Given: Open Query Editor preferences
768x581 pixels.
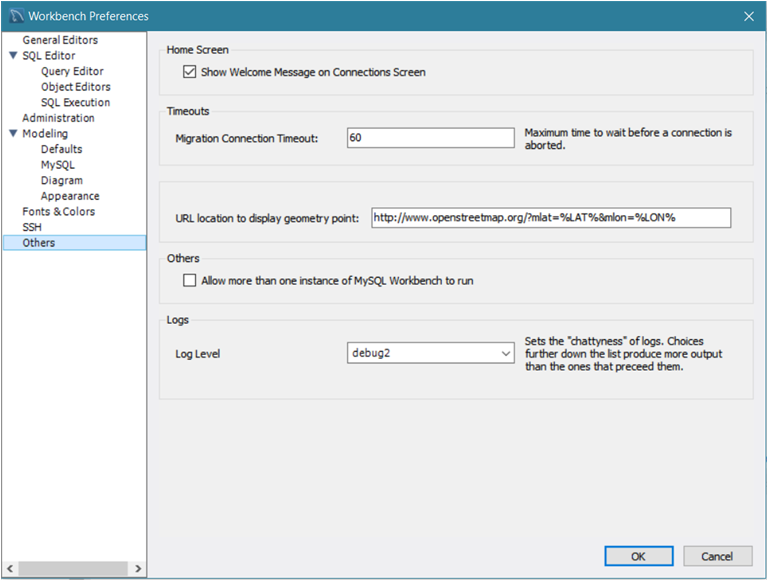Looking at the screenshot, I should coord(72,71).
